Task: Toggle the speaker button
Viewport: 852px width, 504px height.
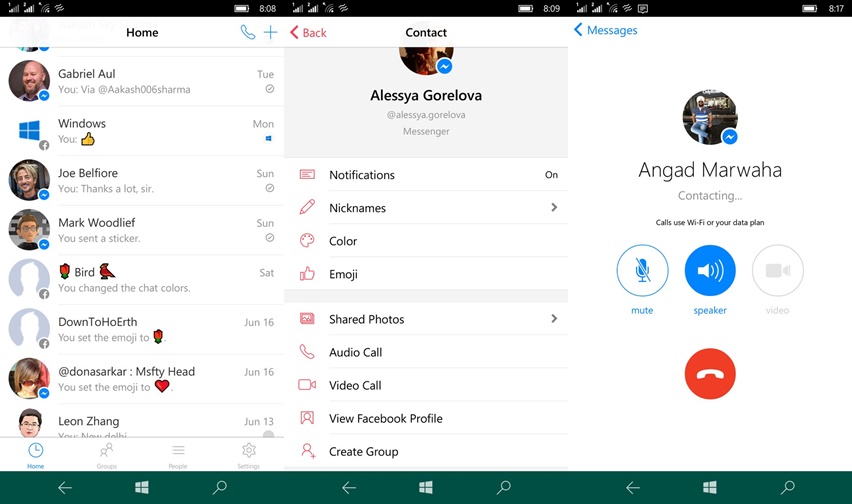Action: coord(710,270)
